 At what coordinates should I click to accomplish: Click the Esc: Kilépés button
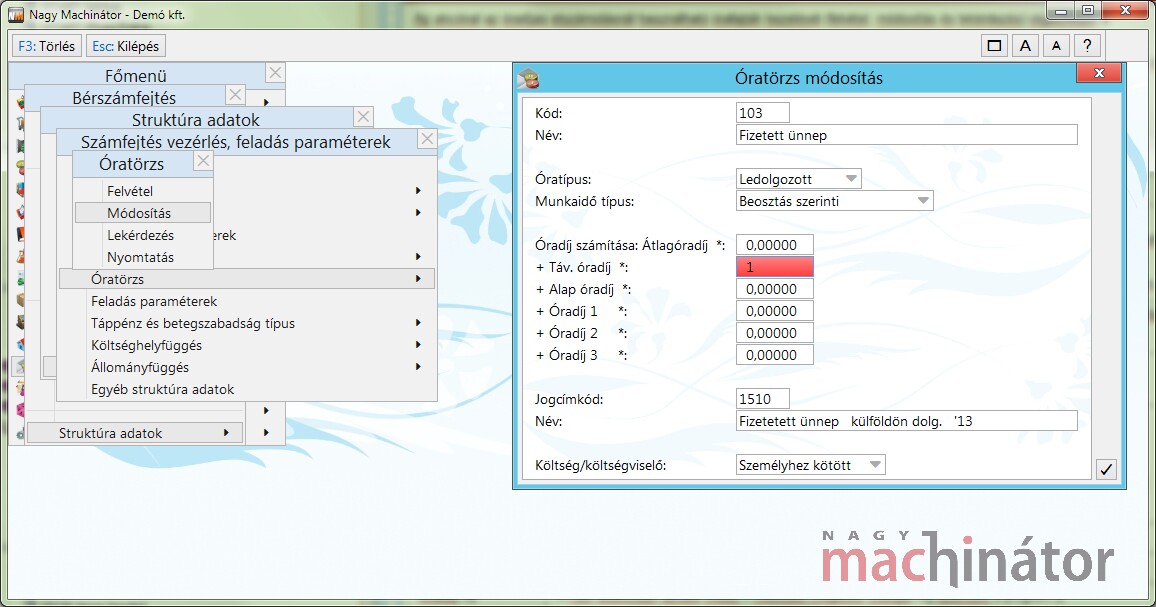(125, 46)
